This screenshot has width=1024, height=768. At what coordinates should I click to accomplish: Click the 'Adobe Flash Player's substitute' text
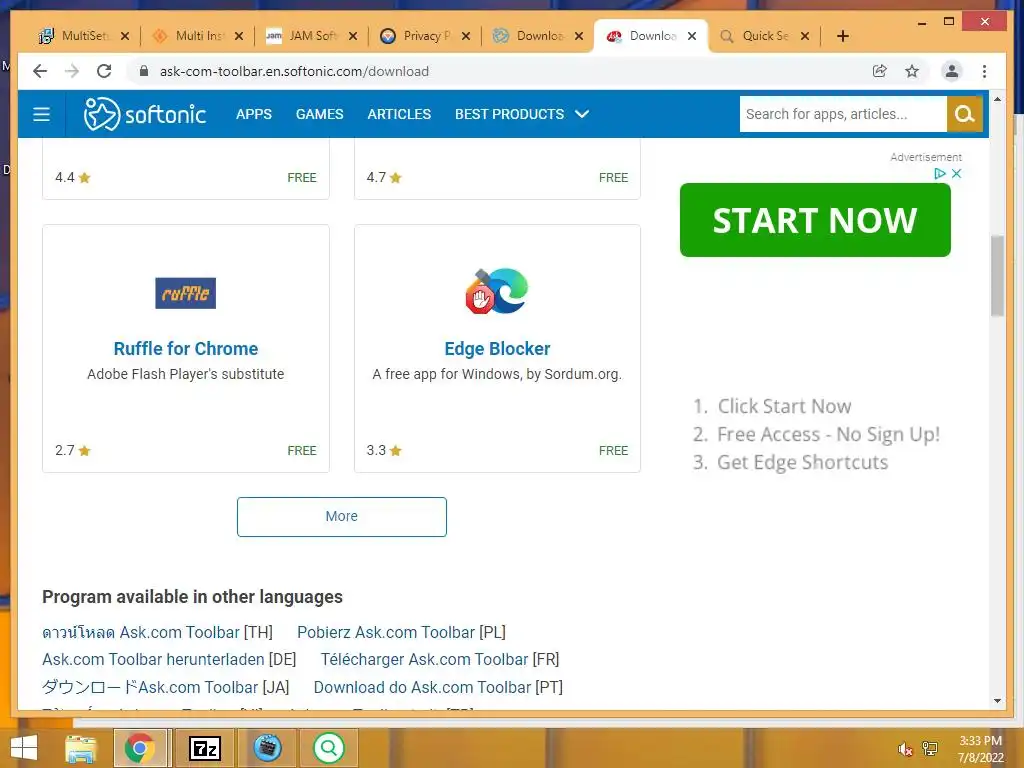point(185,374)
